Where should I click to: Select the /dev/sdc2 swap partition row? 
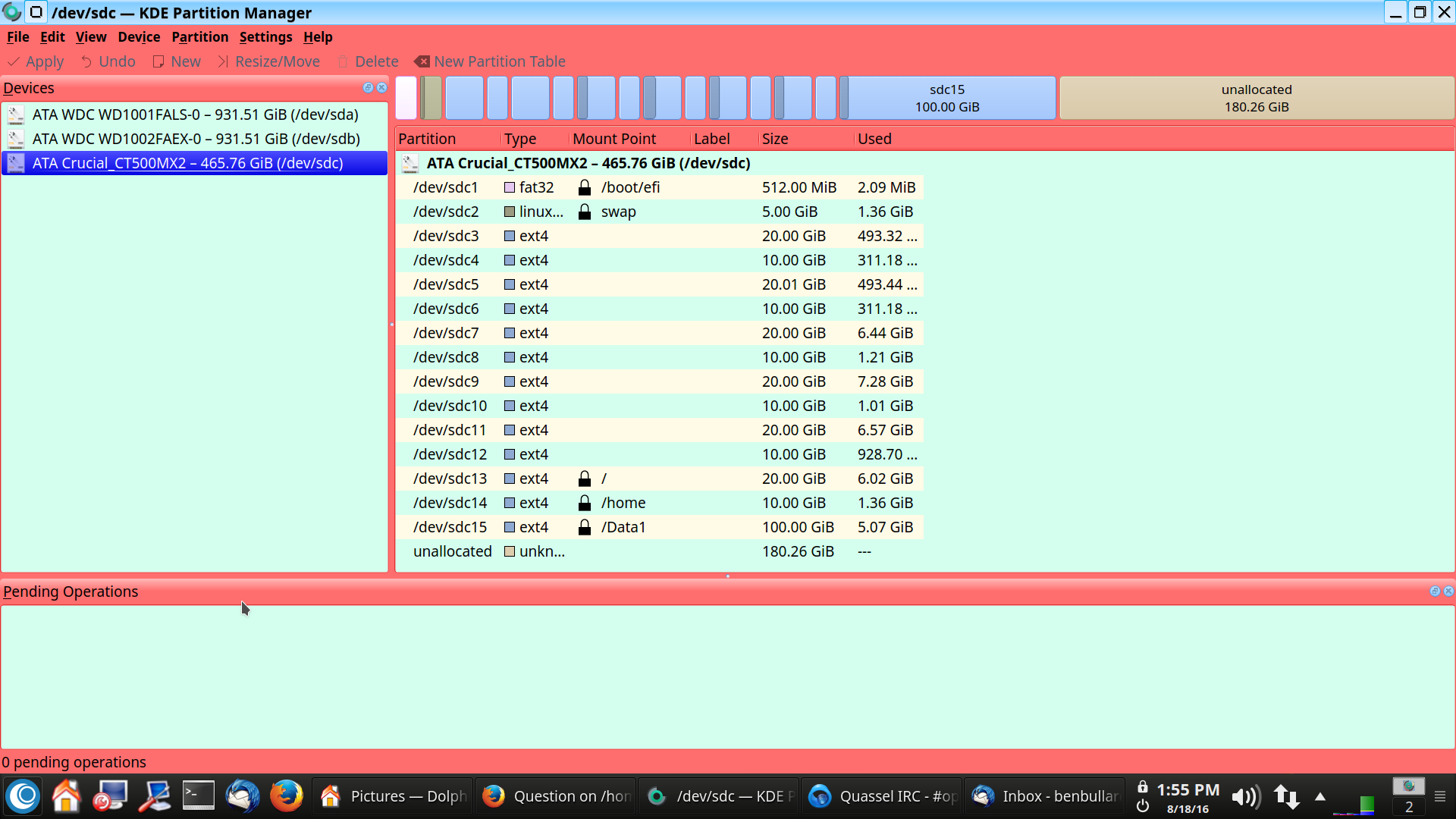[660, 212]
